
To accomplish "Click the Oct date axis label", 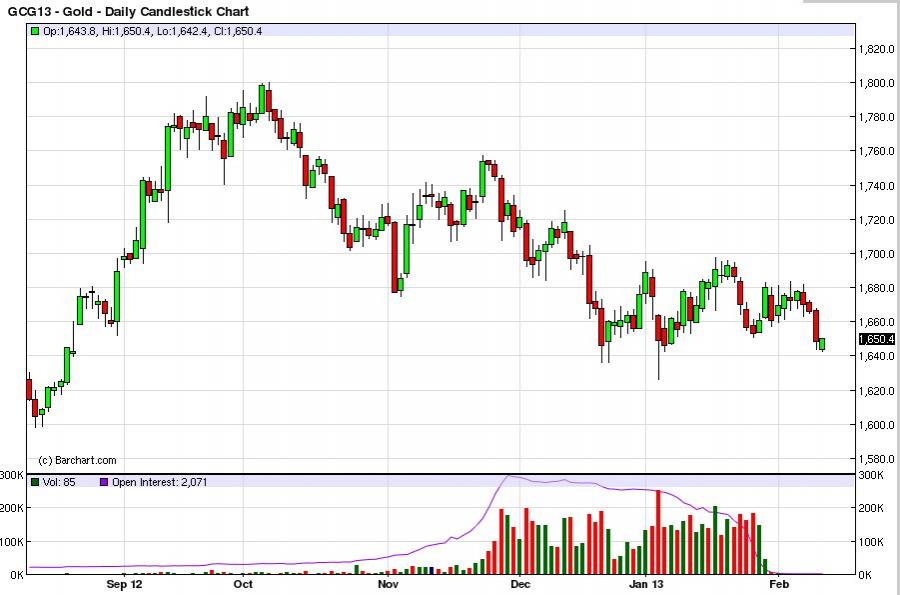I will tap(243, 584).
